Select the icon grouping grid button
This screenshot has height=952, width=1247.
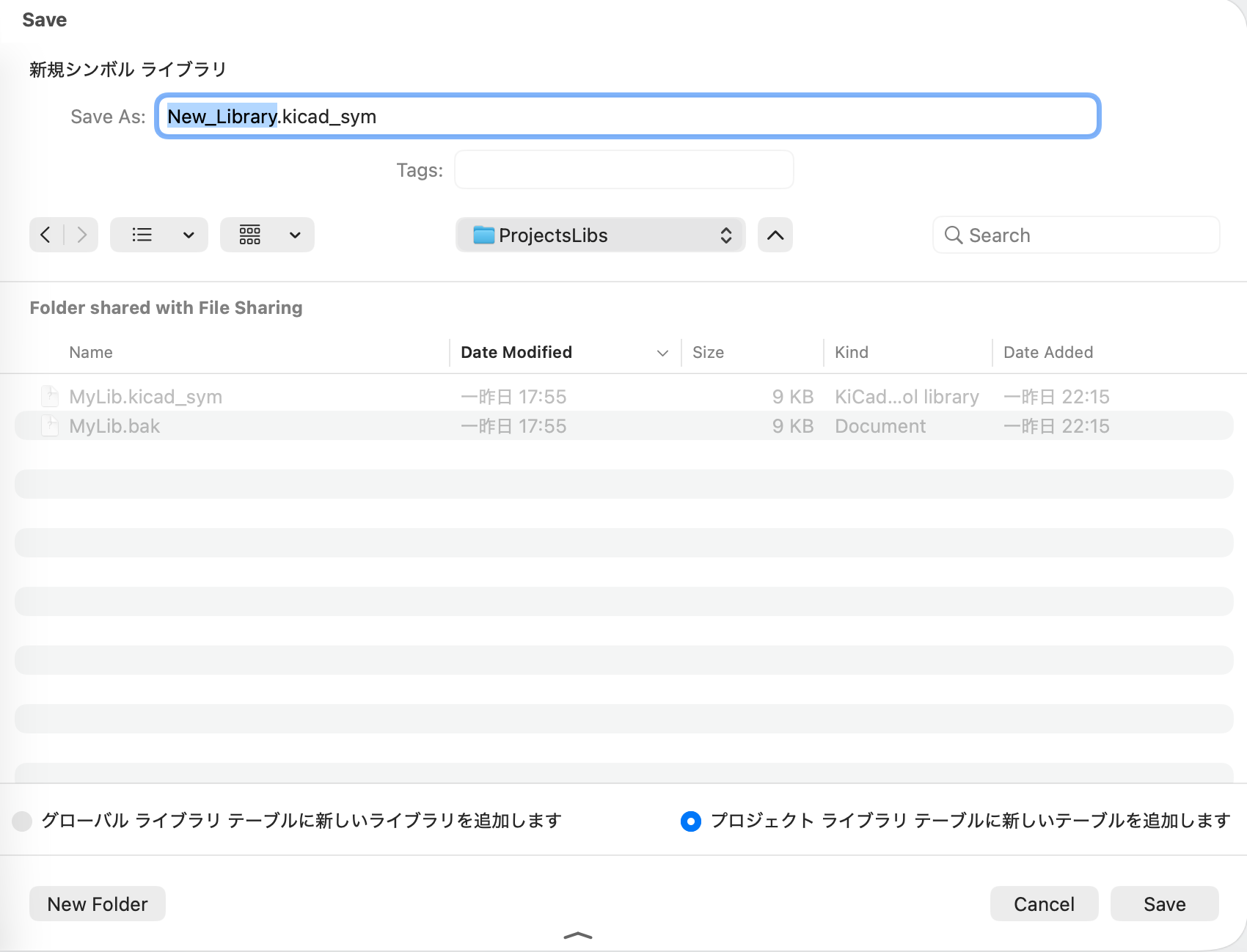(249, 235)
